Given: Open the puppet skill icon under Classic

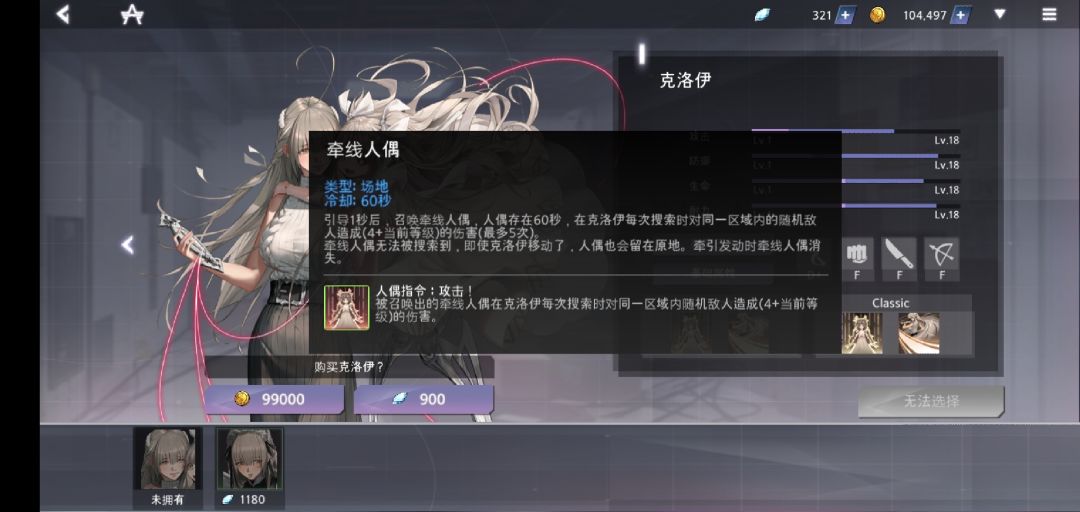Looking at the screenshot, I should point(862,333).
